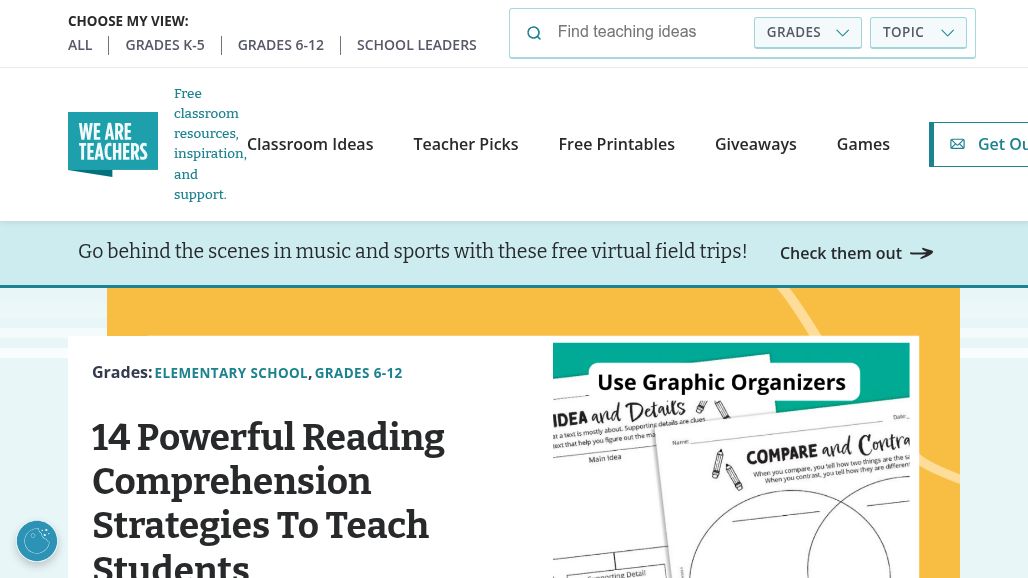Expand the Topic dropdown

918,32
